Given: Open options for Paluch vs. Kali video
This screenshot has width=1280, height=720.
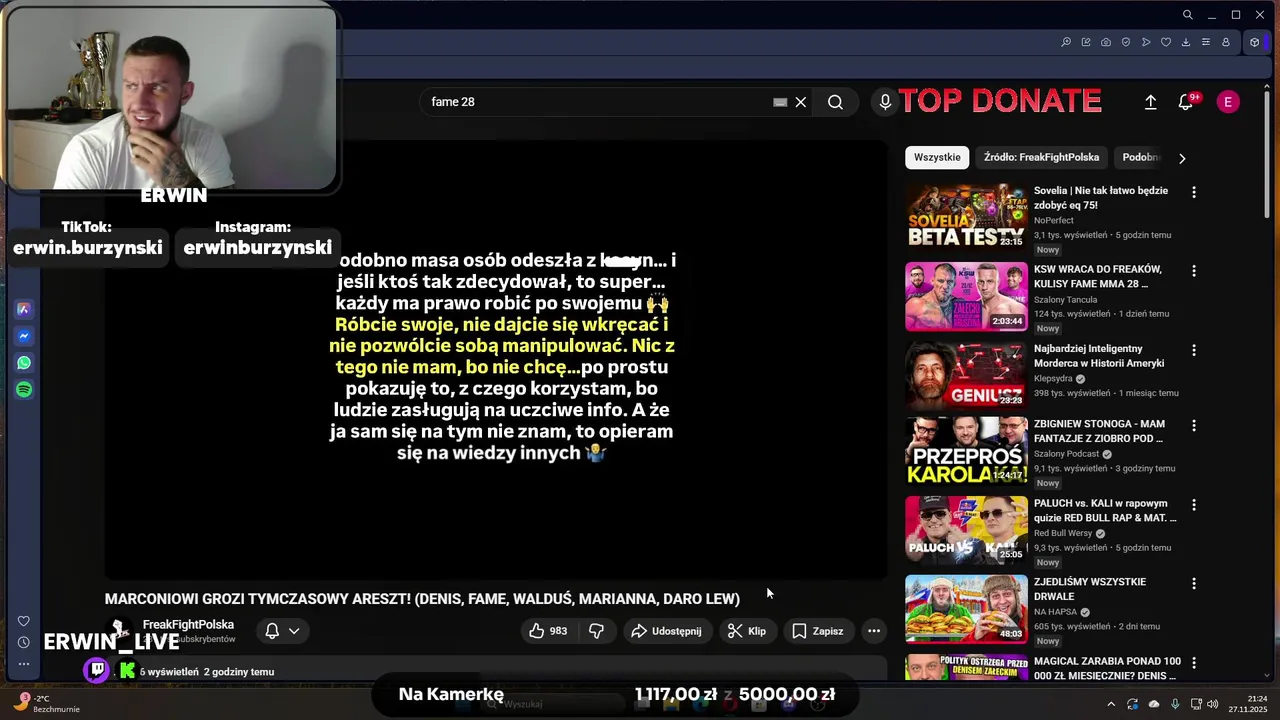Looking at the screenshot, I should coord(1193,505).
